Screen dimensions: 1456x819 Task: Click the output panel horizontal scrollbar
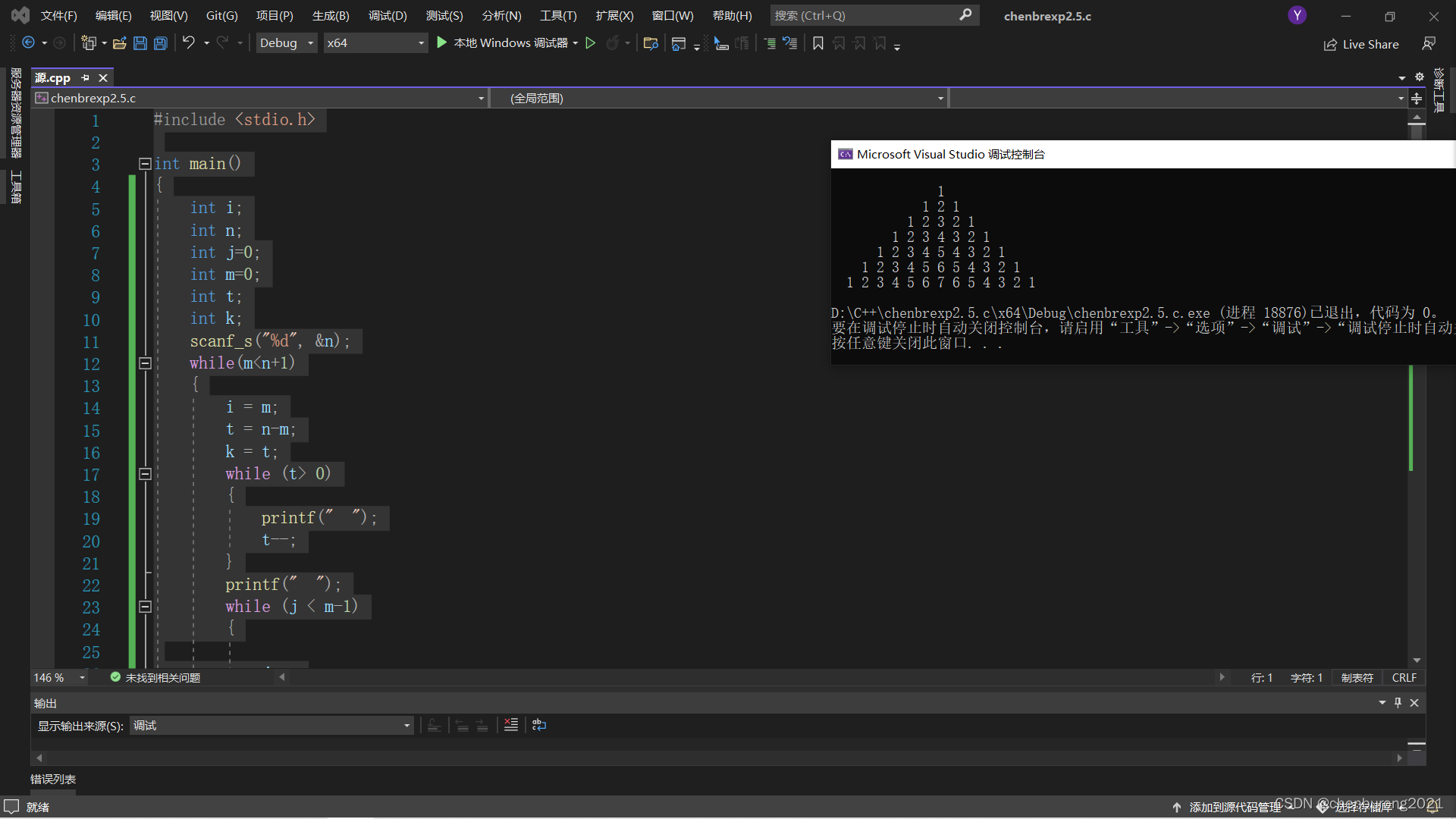(719, 758)
